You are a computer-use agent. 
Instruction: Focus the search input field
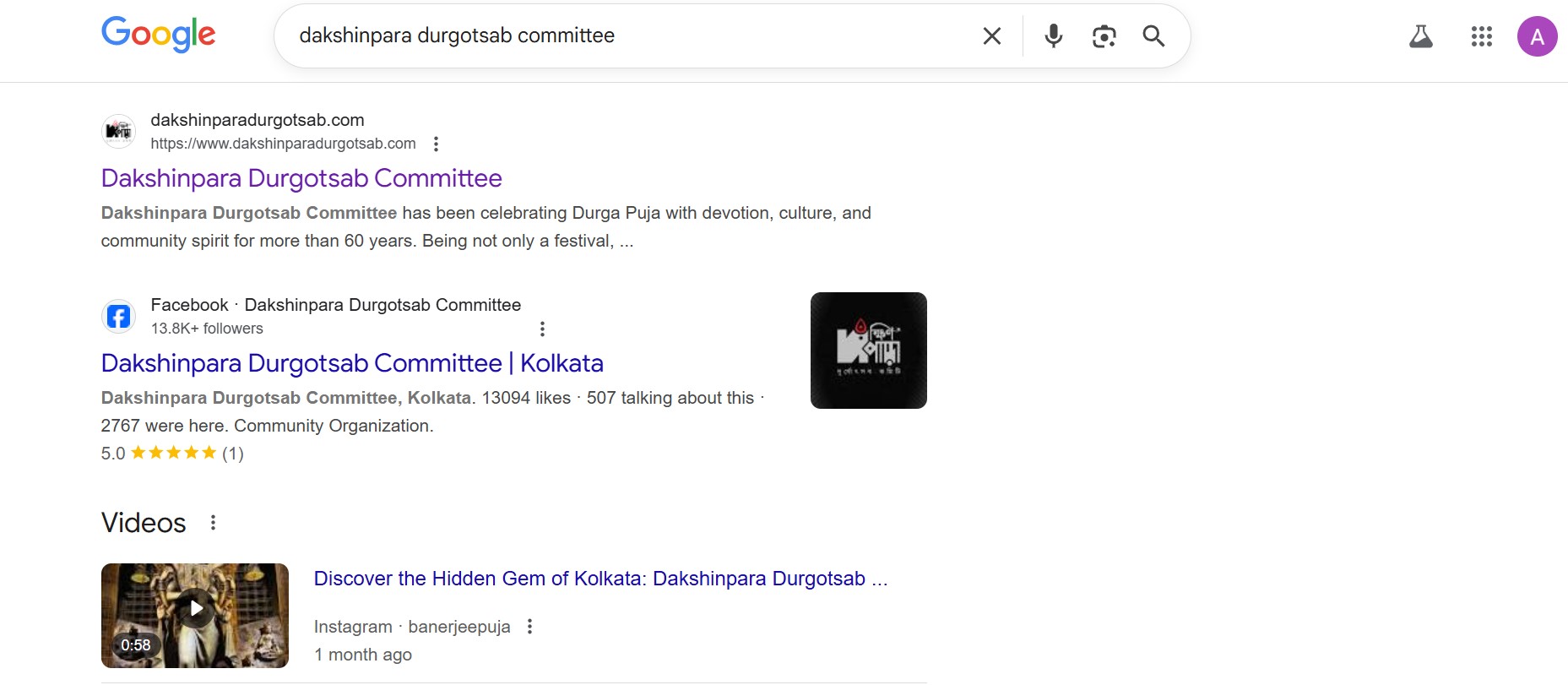(x=625, y=35)
